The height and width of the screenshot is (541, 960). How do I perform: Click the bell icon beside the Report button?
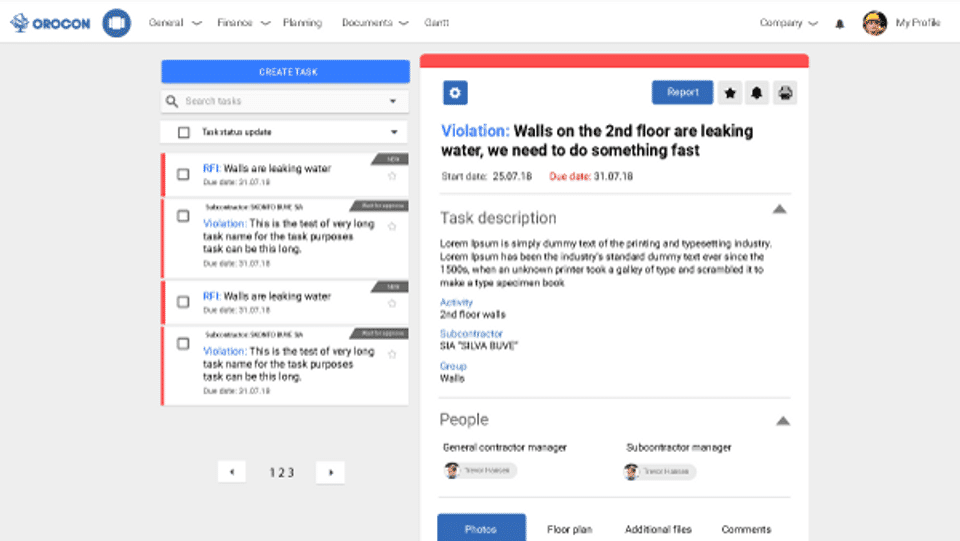pos(757,93)
